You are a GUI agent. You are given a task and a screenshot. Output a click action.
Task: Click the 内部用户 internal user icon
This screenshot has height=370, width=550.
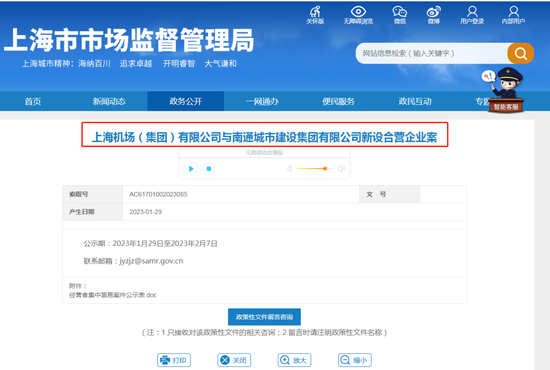coord(514,15)
